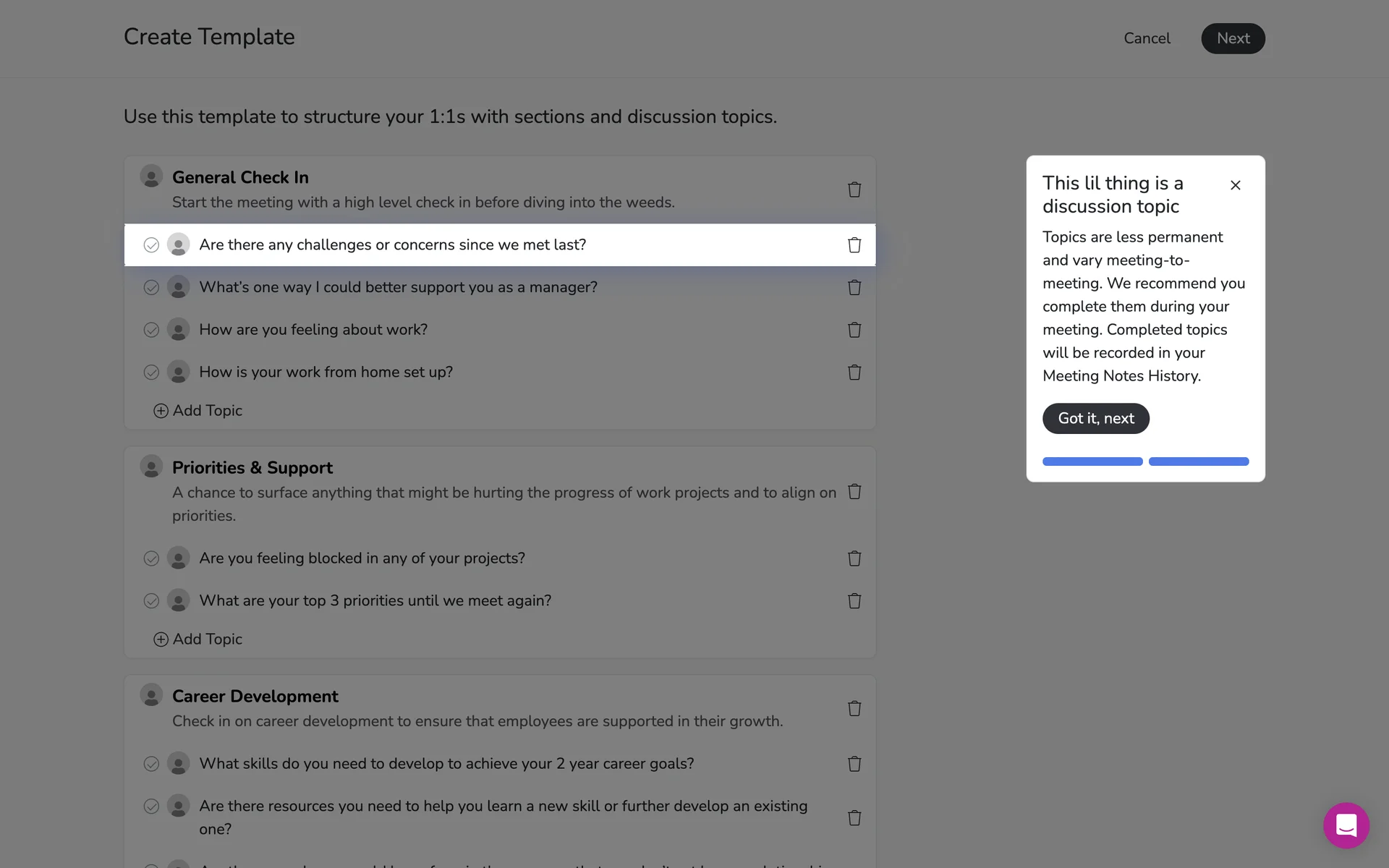Check the feeling blocked in projects topic

(x=151, y=558)
